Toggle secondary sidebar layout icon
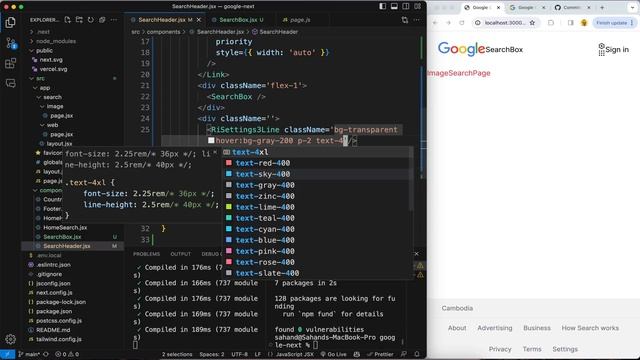 point(406,6)
